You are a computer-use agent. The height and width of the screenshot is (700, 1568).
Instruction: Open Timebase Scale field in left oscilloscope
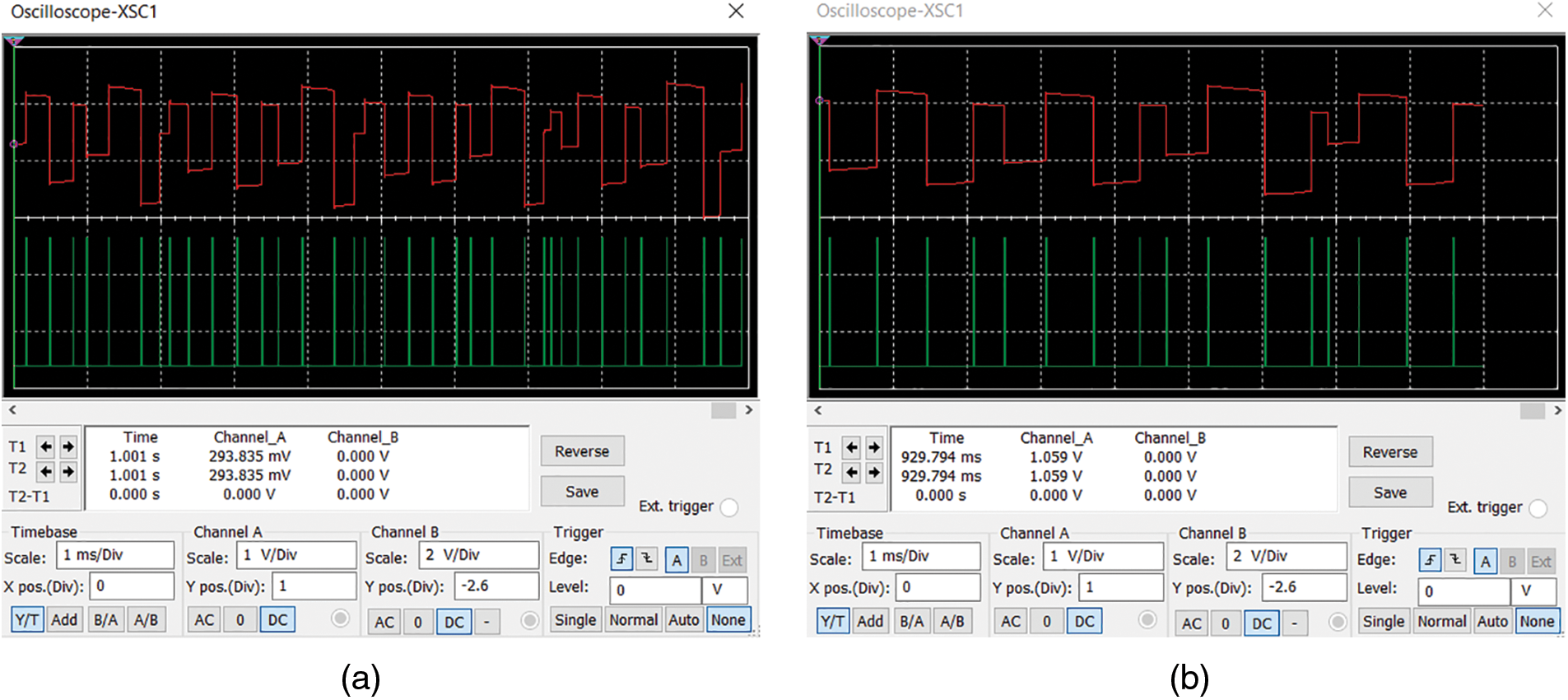tap(115, 556)
